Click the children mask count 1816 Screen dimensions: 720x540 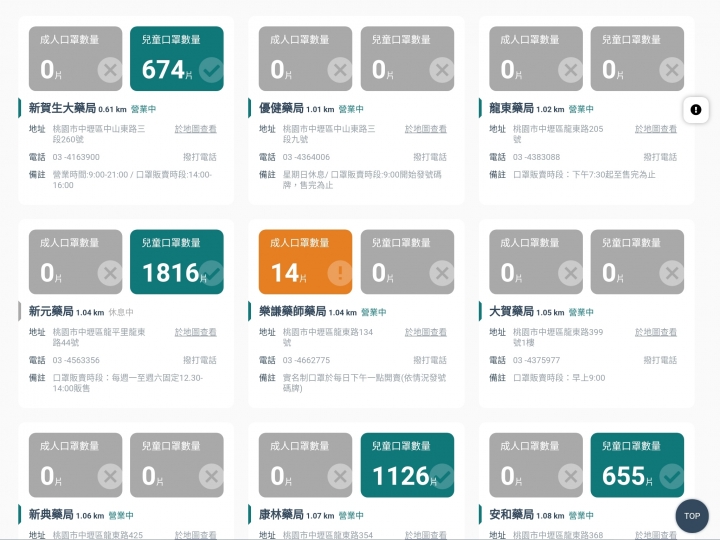pyautogui.click(x=171, y=273)
